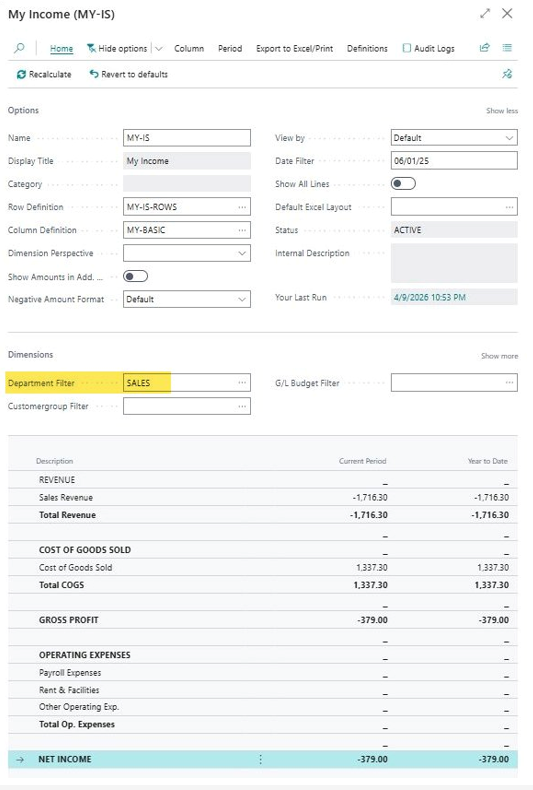This screenshot has height=790, width=533.
Task: Open Column Definition lookup ellipsis
Action: pyautogui.click(x=242, y=230)
